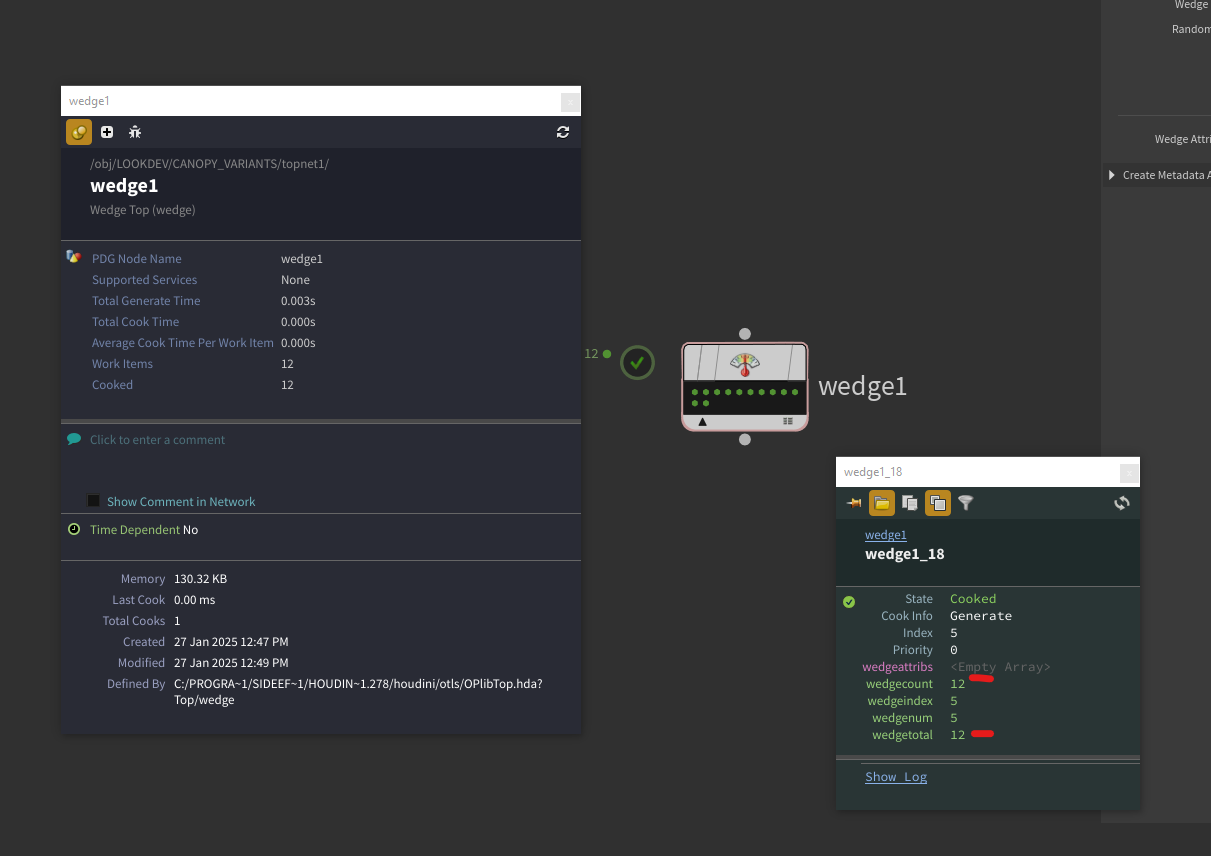Click the yellow folder icon in wedge1_18 panel
The width and height of the screenshot is (1211, 856).
881,503
